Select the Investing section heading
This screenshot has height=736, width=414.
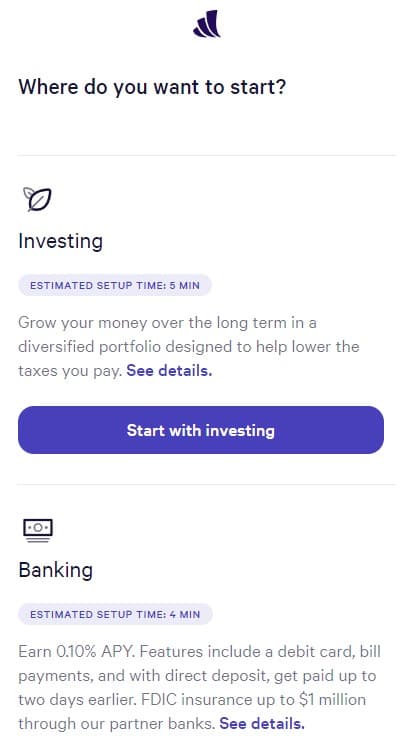click(x=61, y=241)
